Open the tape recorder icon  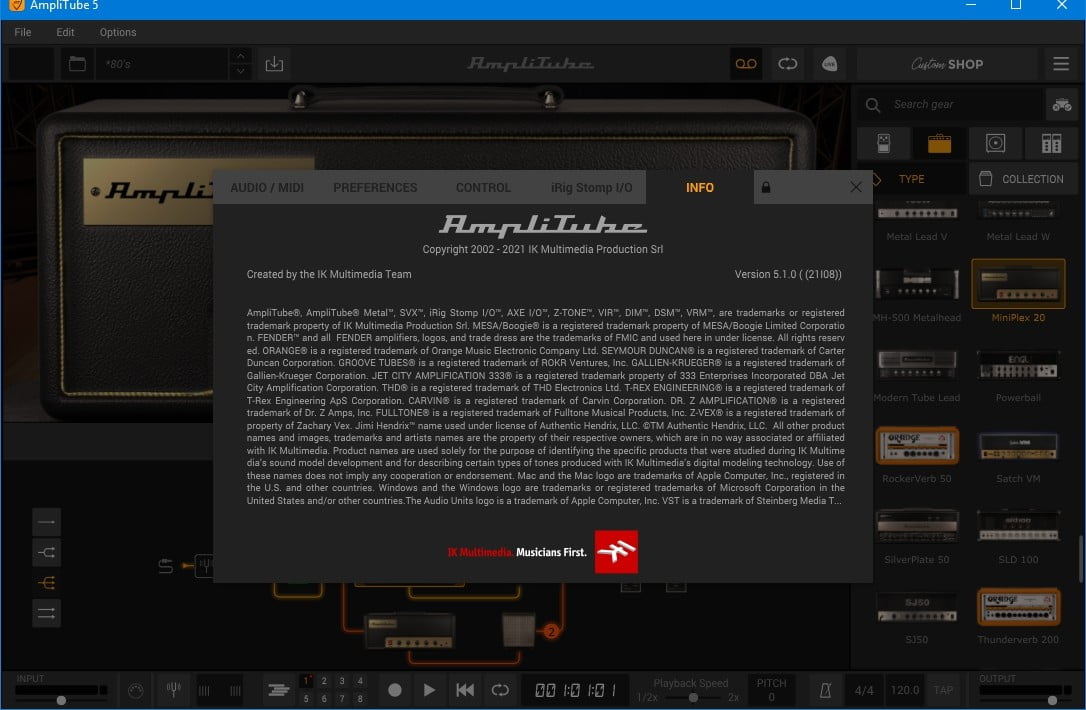[746, 64]
